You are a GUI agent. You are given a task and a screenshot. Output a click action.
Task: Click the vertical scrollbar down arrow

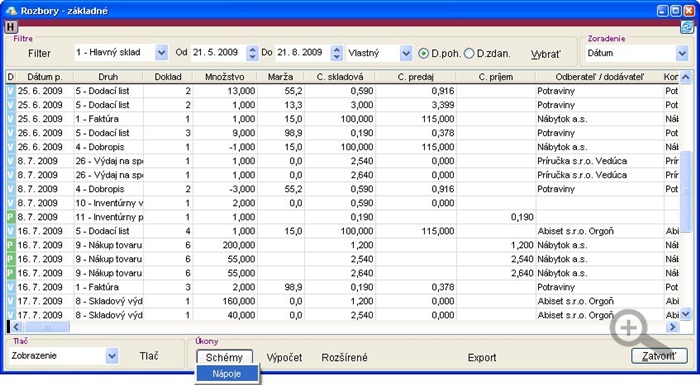(x=686, y=314)
